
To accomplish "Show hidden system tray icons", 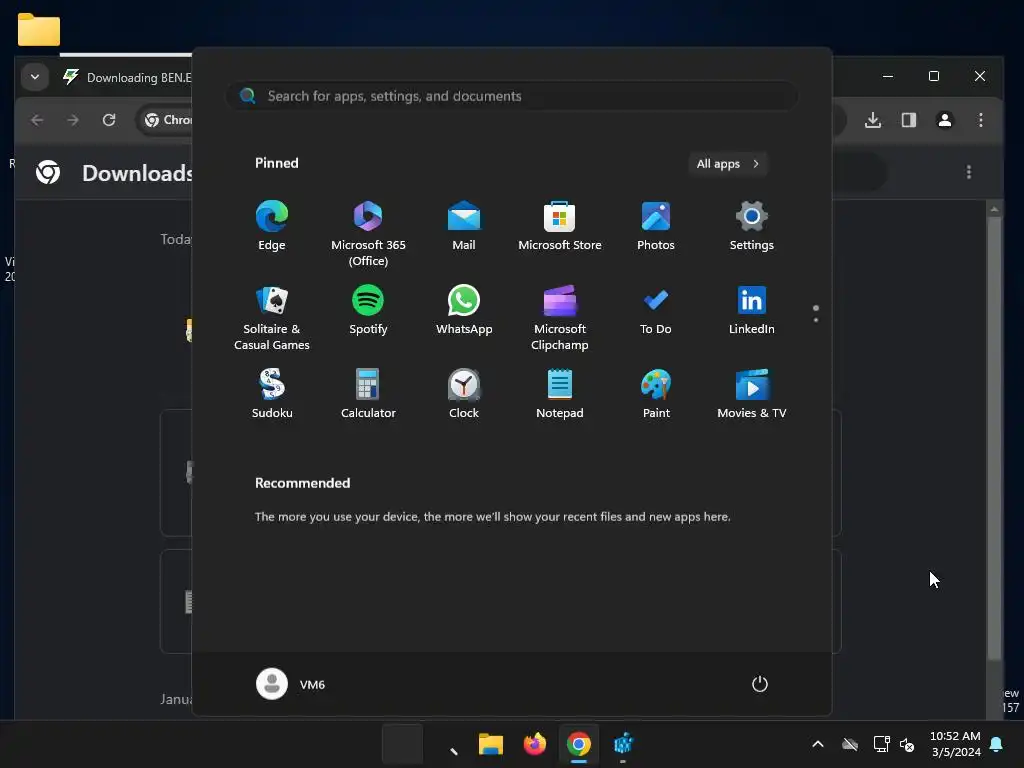I will pyautogui.click(x=818, y=744).
